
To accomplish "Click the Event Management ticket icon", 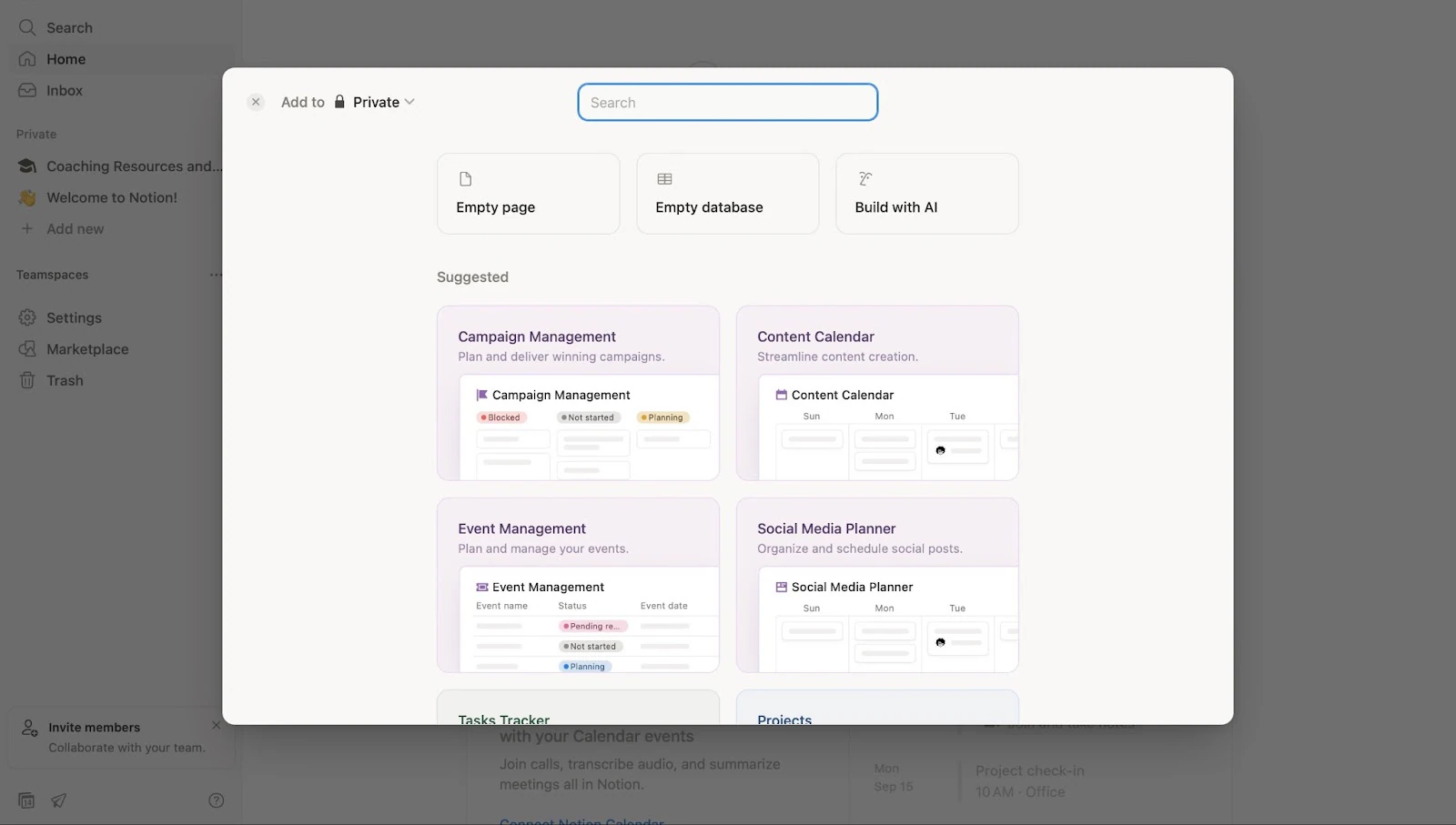I will [x=482, y=587].
